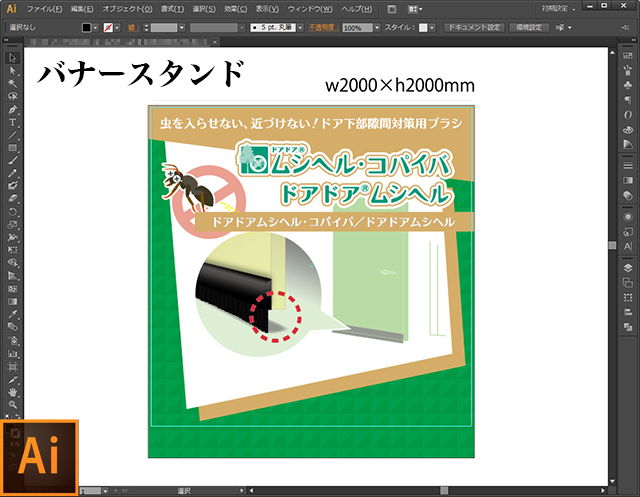Screen dimensions: 640x497
Task: Select the Direct Selection tool
Action: pos(13,71)
